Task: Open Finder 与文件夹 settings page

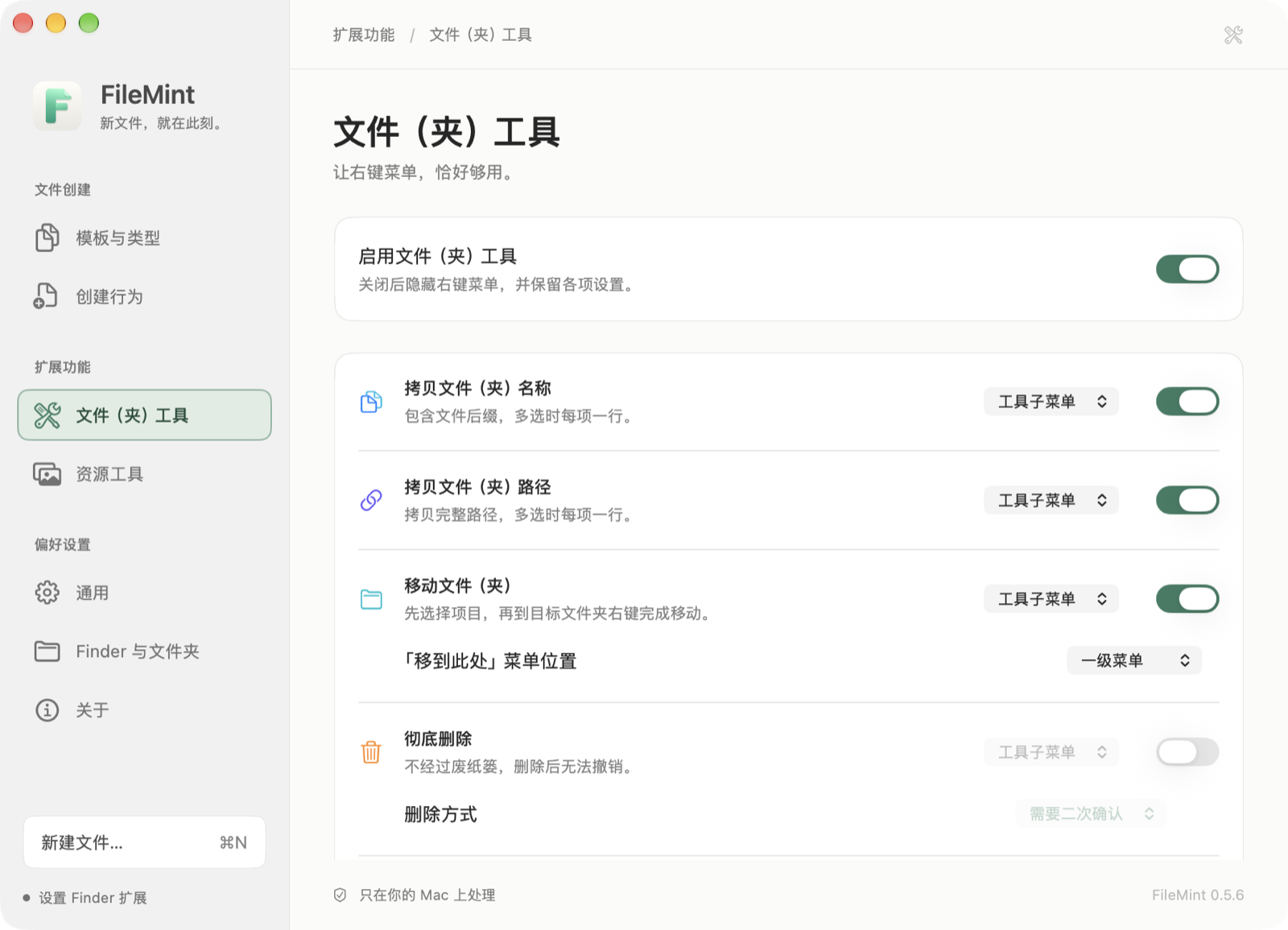Action: tap(144, 651)
